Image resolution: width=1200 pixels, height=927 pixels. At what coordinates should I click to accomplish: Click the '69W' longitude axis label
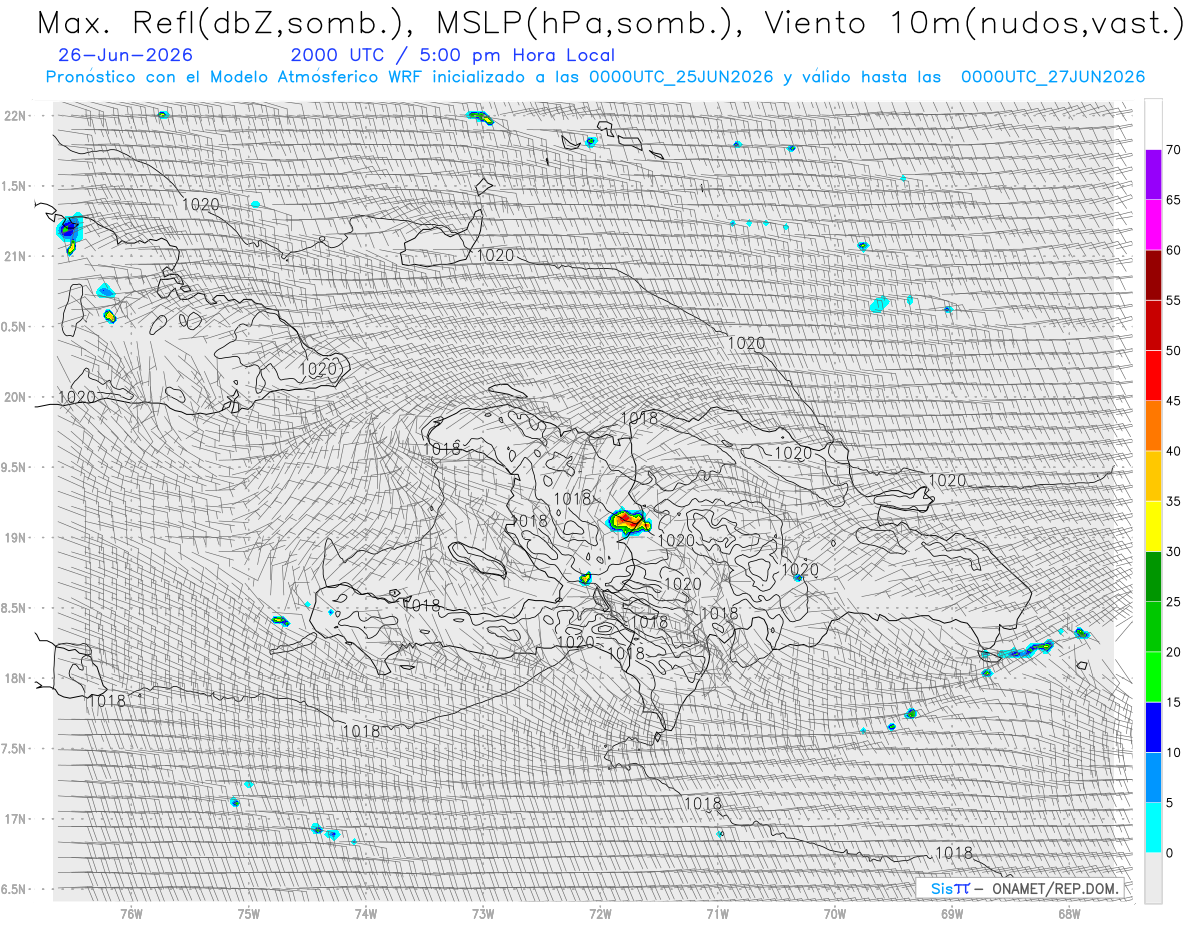[x=952, y=912]
